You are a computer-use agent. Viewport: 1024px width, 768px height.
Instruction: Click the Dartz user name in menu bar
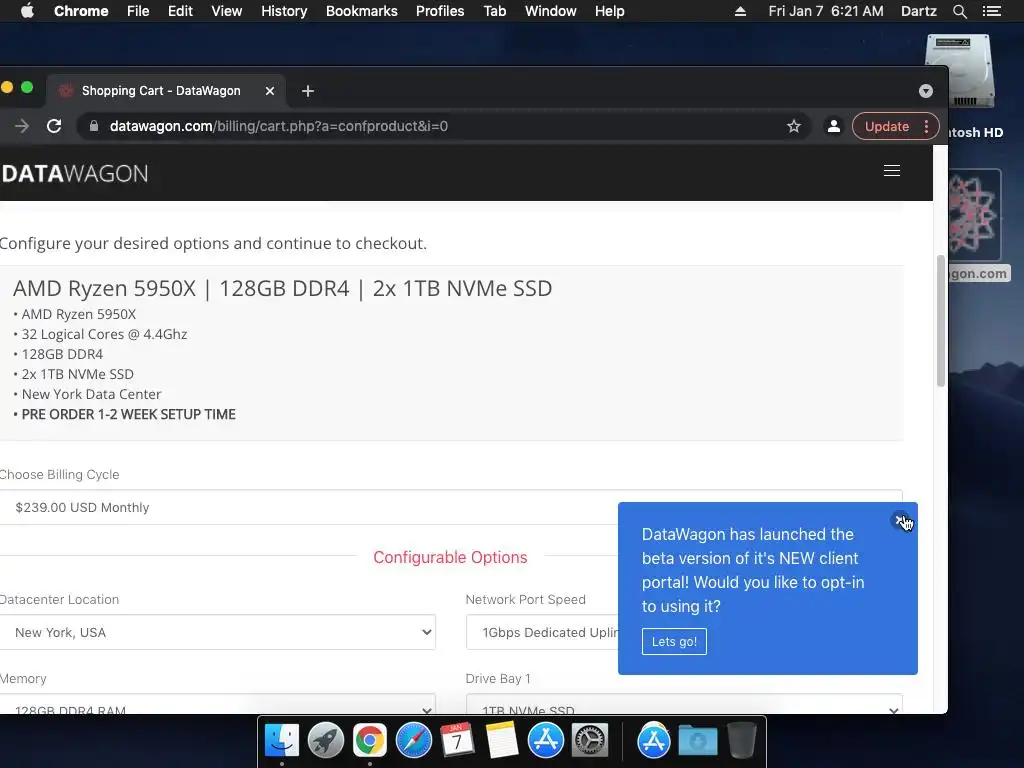pyautogui.click(x=918, y=11)
